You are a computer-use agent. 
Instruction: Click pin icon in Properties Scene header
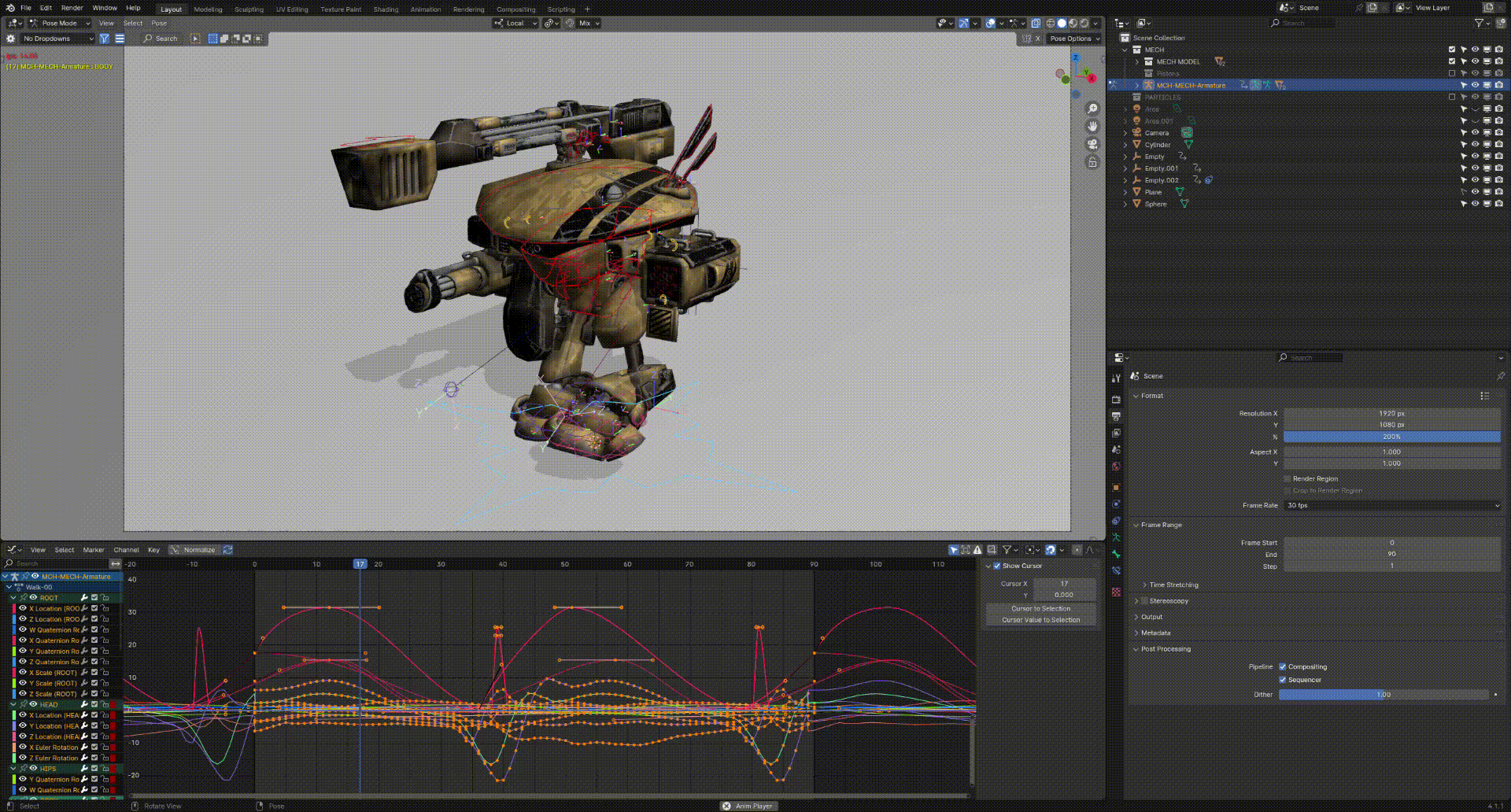click(x=1500, y=376)
